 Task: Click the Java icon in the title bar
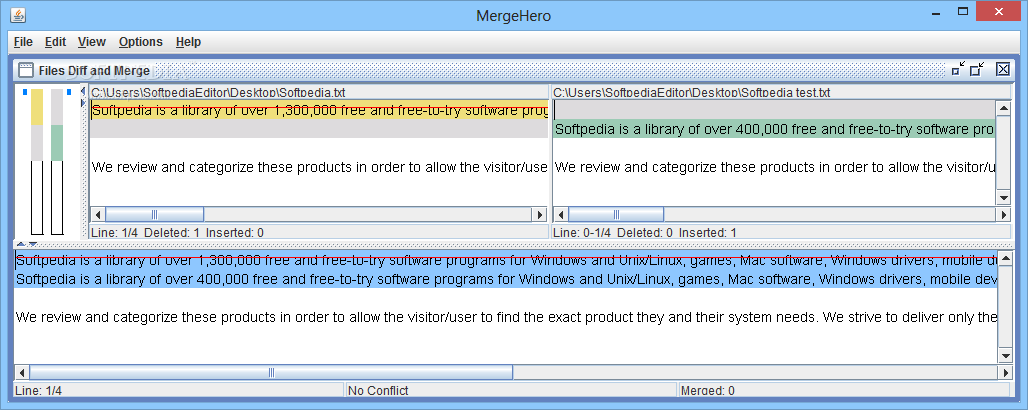coord(18,14)
